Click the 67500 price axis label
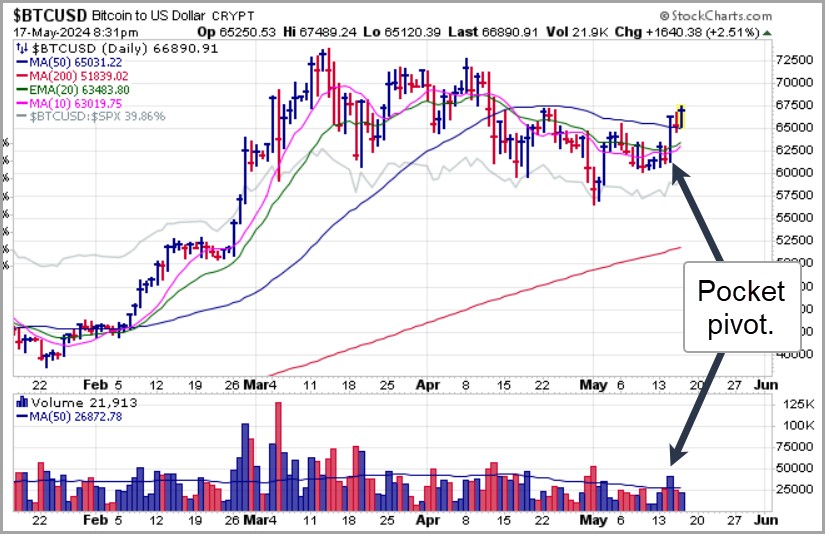Screen dimensions: 825x534 coord(794,105)
